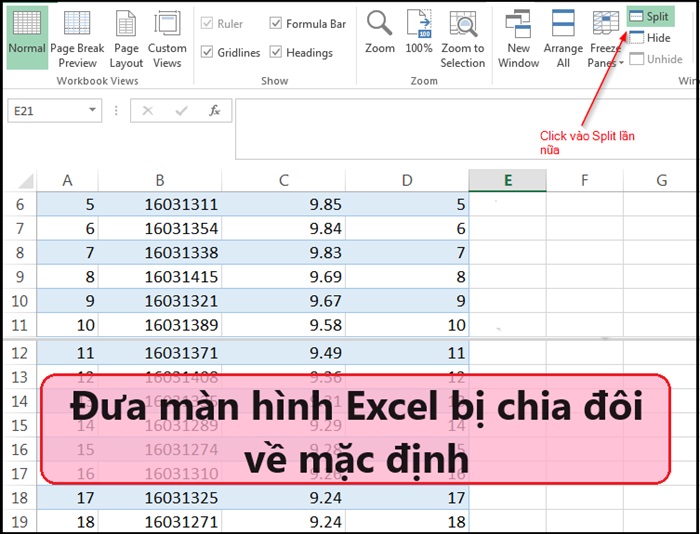The width and height of the screenshot is (700, 534).
Task: Select column B header
Action: pyautogui.click(x=160, y=181)
